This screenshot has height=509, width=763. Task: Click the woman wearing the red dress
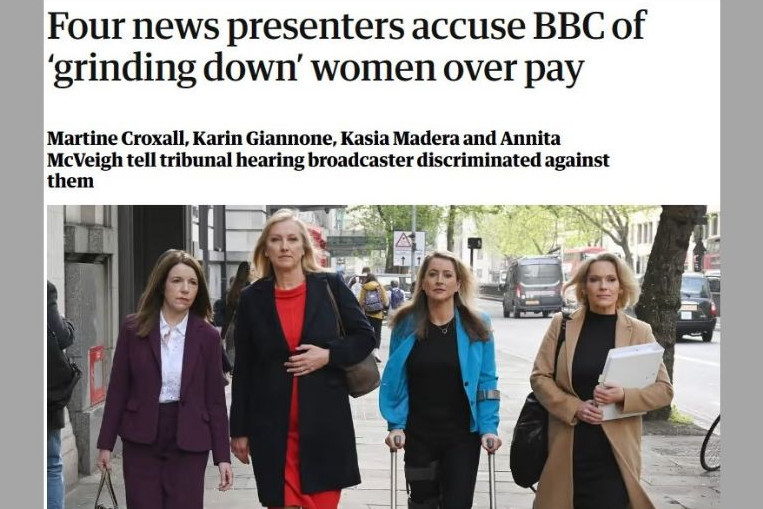(299, 360)
